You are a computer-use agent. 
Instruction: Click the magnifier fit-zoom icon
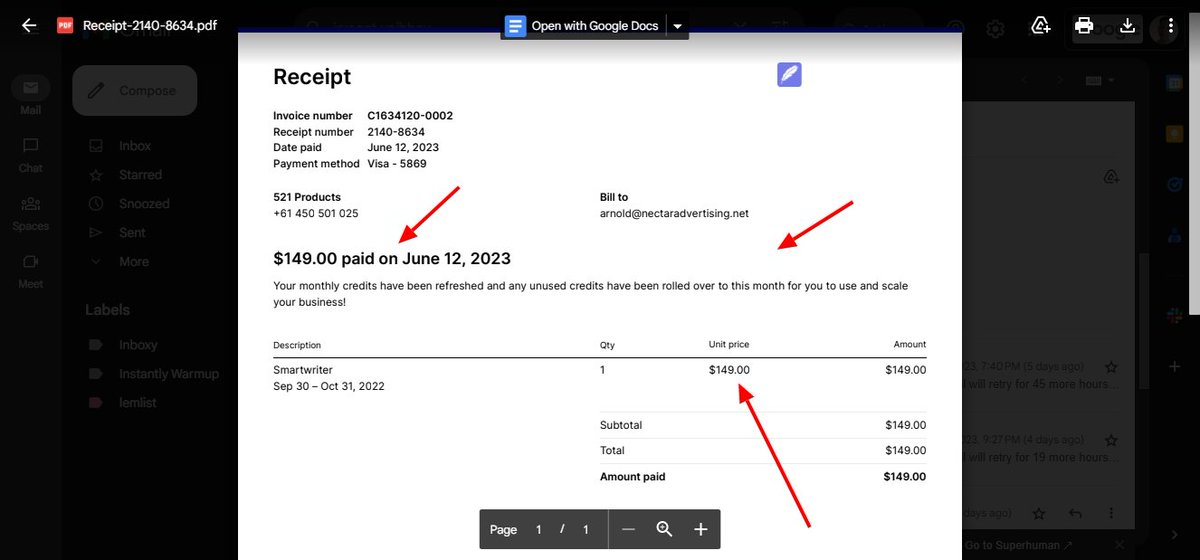pyautogui.click(x=664, y=529)
